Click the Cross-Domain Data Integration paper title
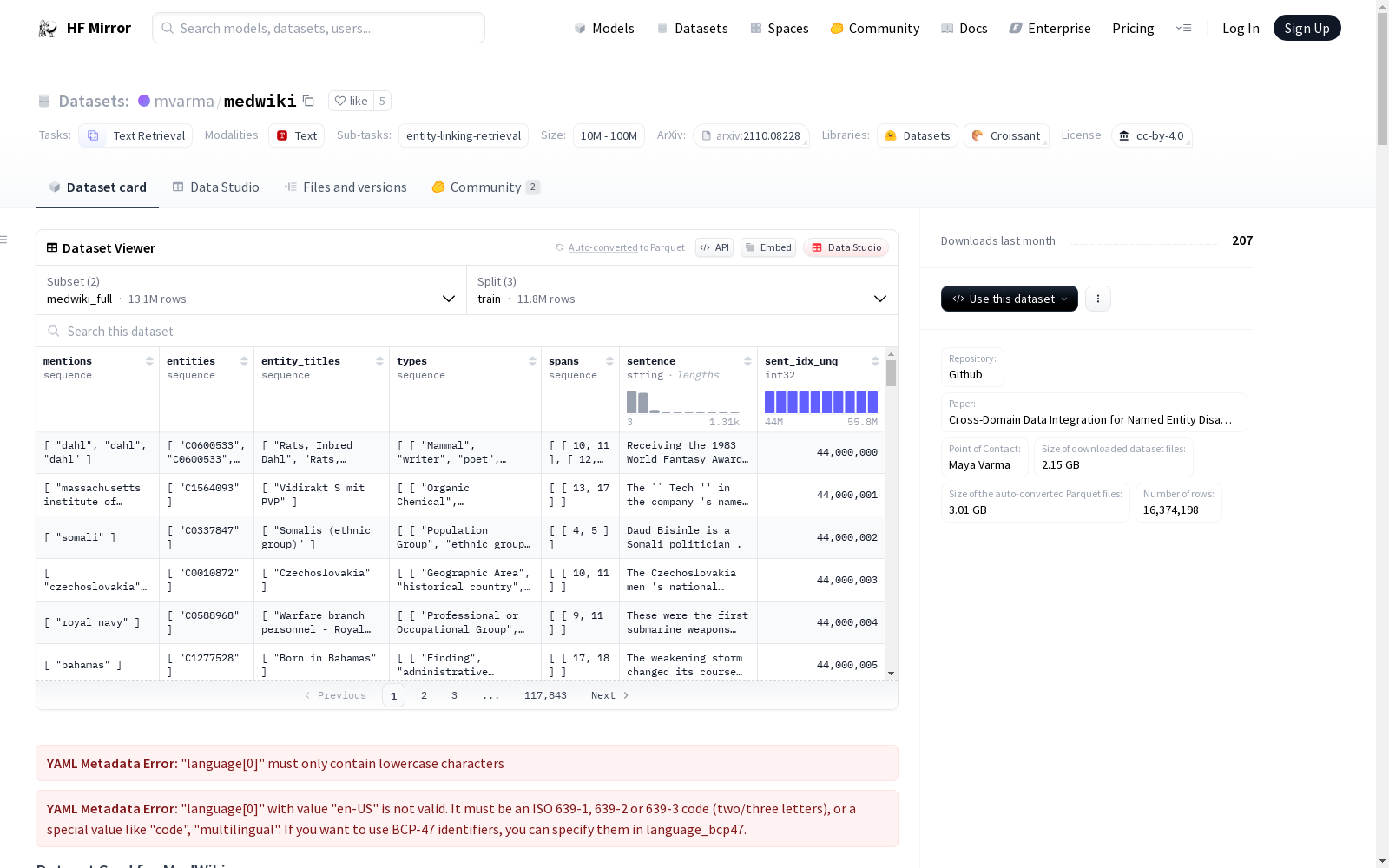This screenshot has width=1389, height=868. tap(1090, 419)
